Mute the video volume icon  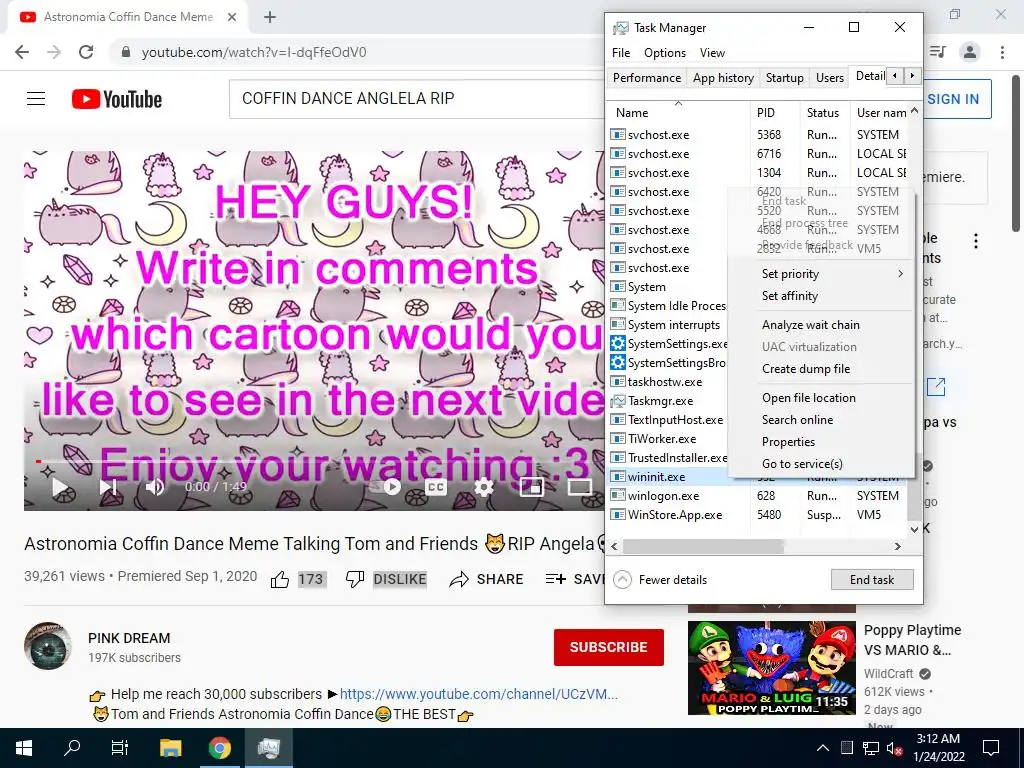tap(155, 487)
